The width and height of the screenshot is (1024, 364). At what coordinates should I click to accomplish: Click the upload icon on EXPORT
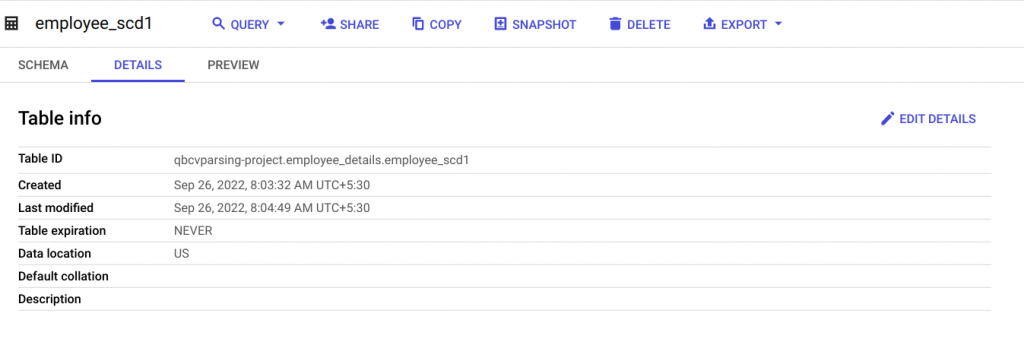click(709, 24)
